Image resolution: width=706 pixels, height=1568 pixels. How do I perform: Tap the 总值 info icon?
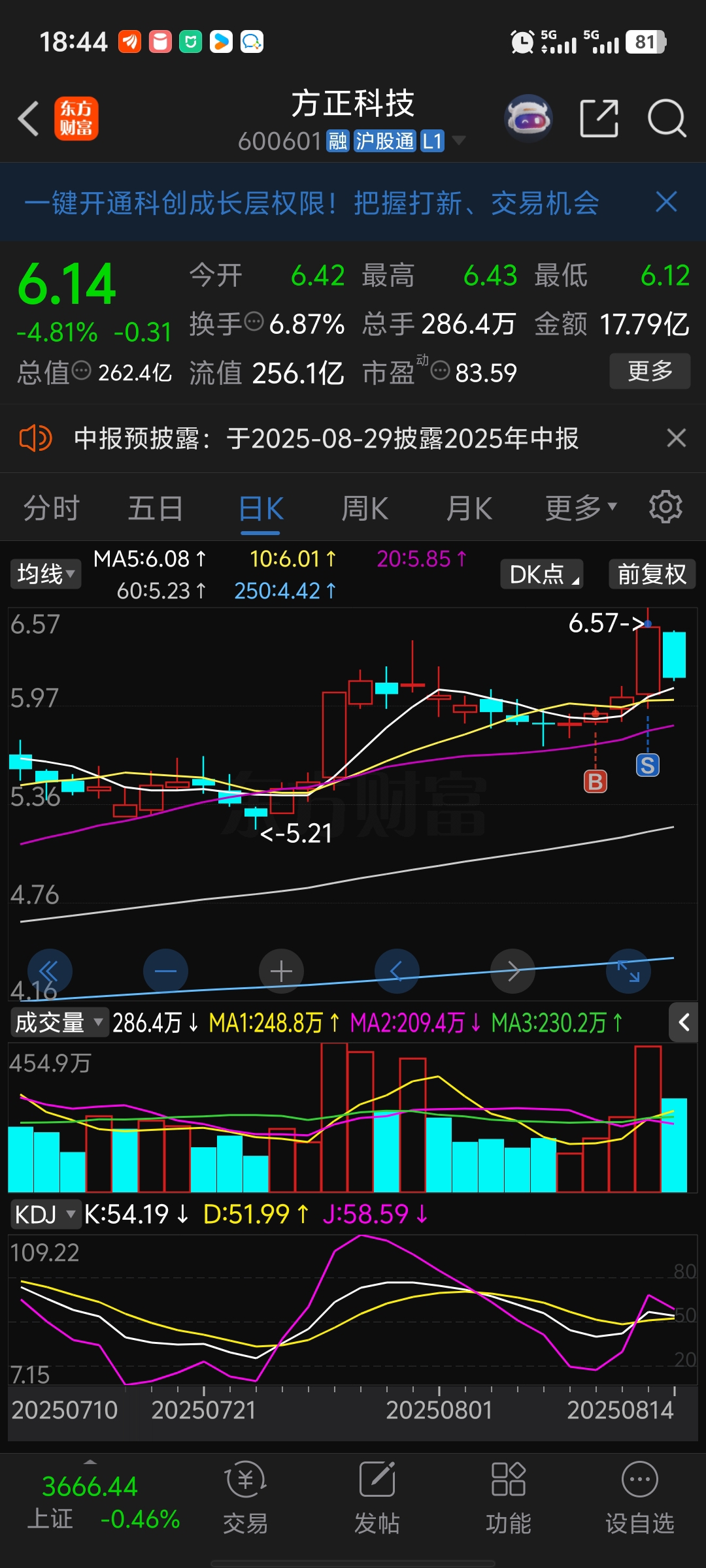(82, 371)
